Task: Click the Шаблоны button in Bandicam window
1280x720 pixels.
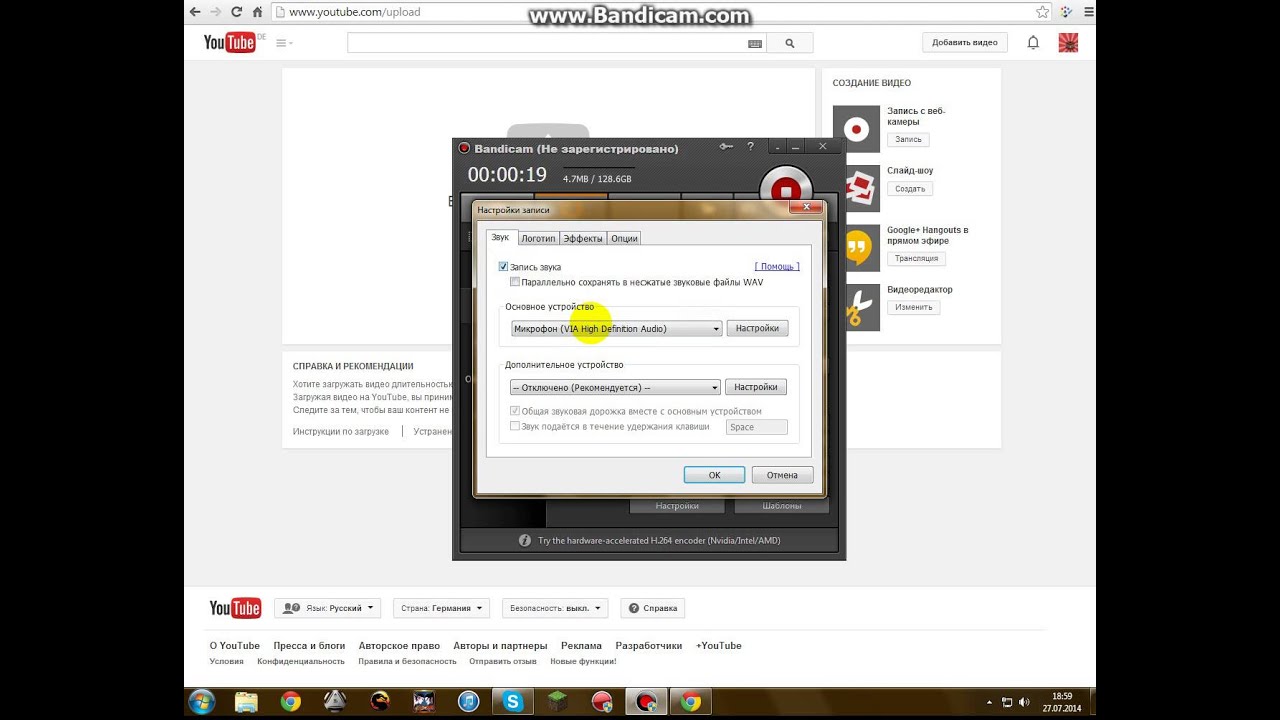Action: tap(782, 506)
